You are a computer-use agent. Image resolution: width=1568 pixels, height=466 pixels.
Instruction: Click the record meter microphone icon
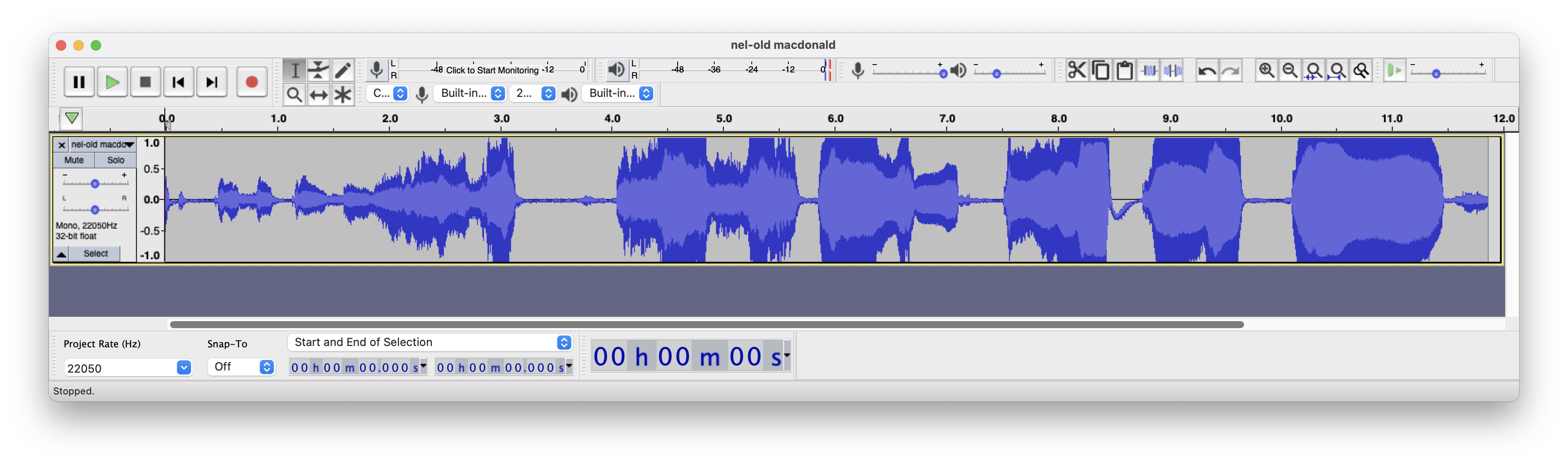[377, 70]
